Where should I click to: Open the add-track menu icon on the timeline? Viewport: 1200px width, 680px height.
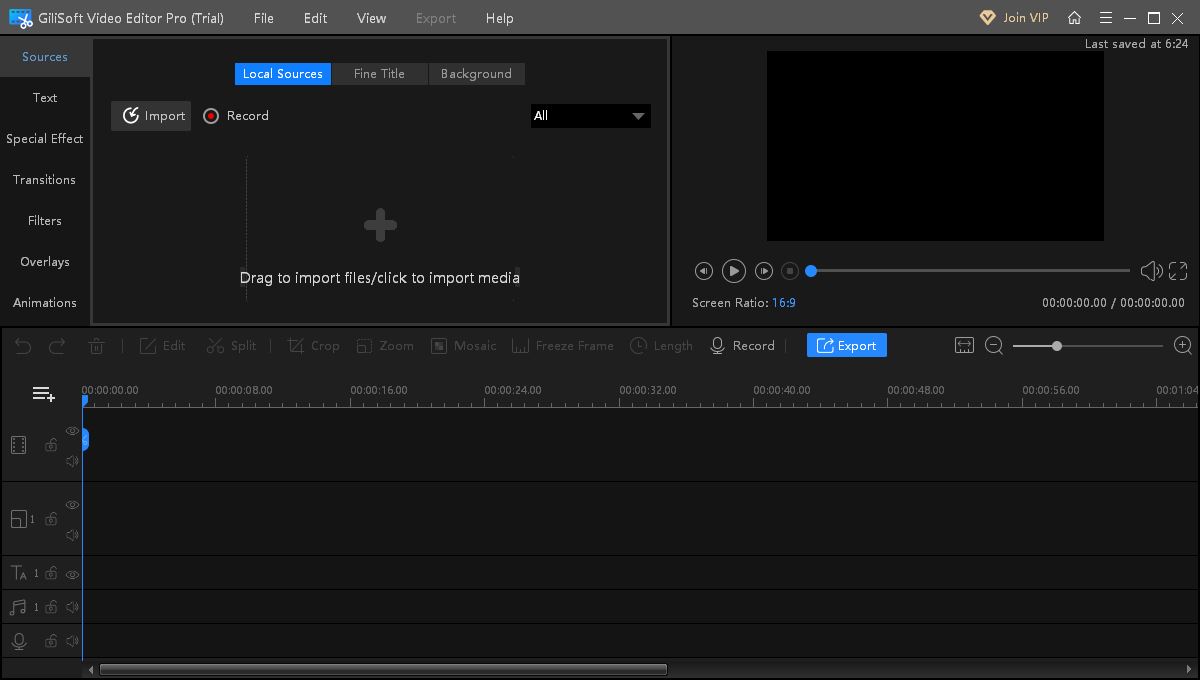(43, 393)
